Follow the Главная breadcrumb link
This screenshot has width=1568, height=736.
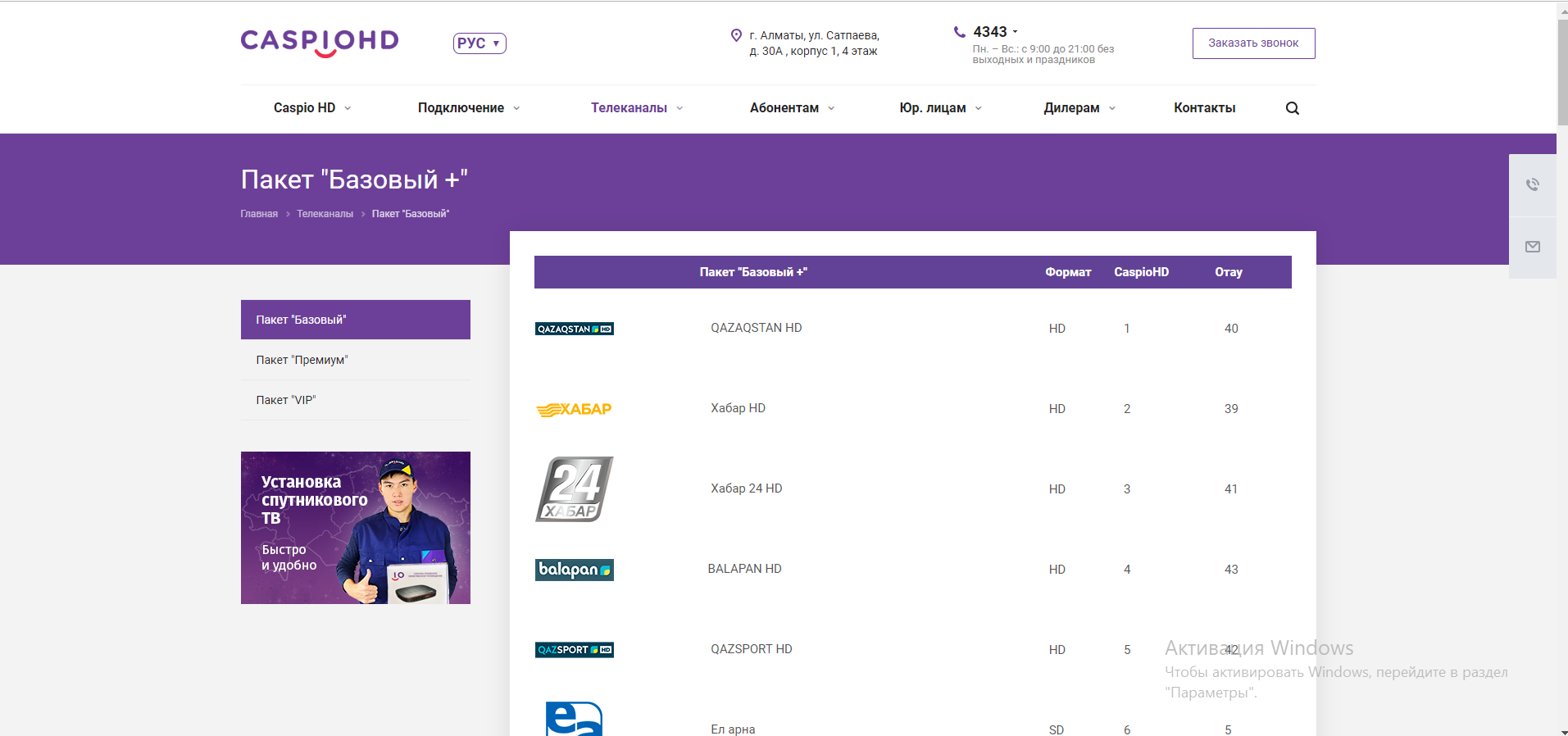259,214
